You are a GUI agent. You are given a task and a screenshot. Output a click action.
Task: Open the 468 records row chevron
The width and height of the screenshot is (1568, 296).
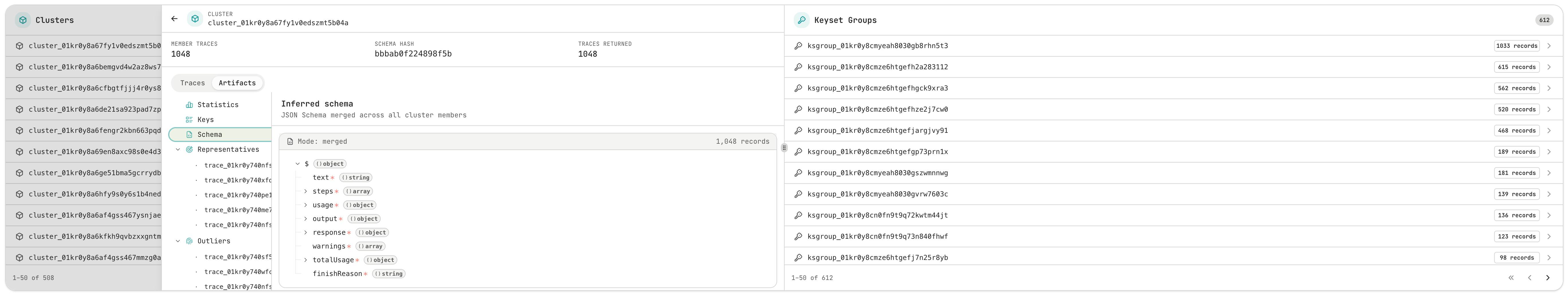pyautogui.click(x=1549, y=131)
